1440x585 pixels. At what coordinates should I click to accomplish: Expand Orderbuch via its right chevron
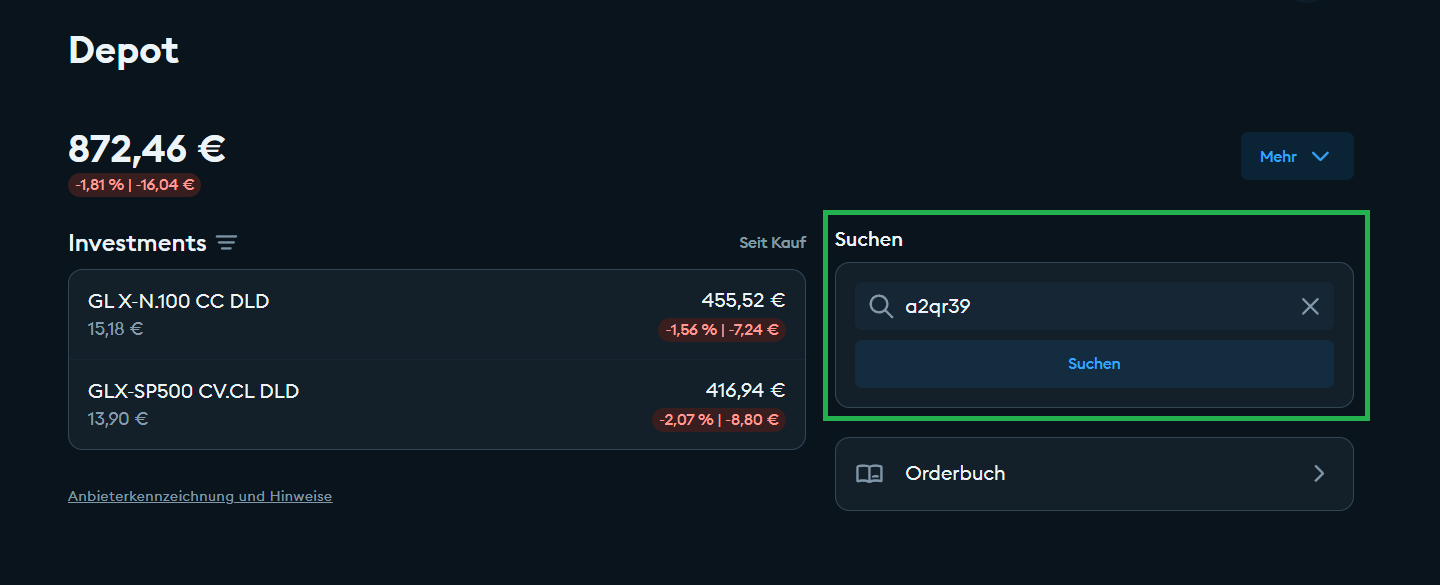pos(1319,474)
